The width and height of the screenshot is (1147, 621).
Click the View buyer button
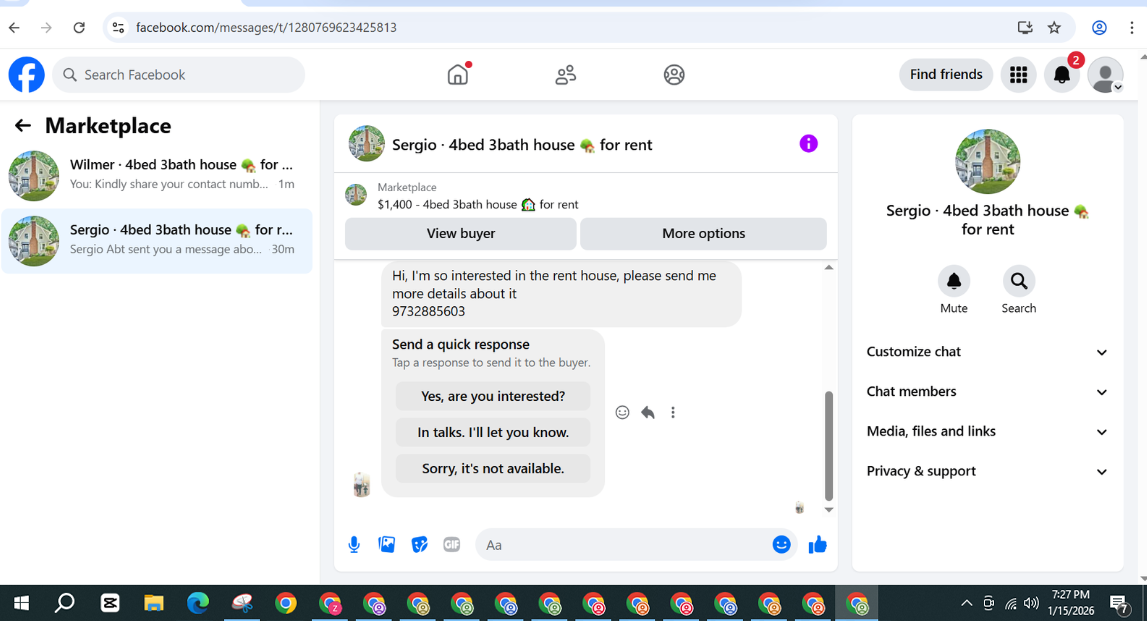point(461,233)
